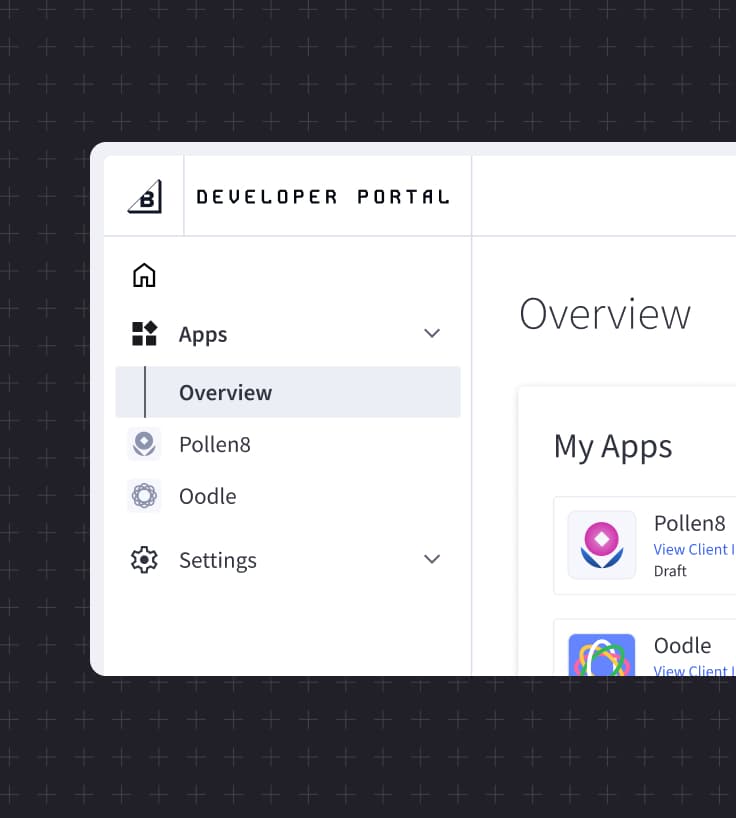
Task: Click the Pollen8 app name in My Apps
Action: click(x=689, y=524)
